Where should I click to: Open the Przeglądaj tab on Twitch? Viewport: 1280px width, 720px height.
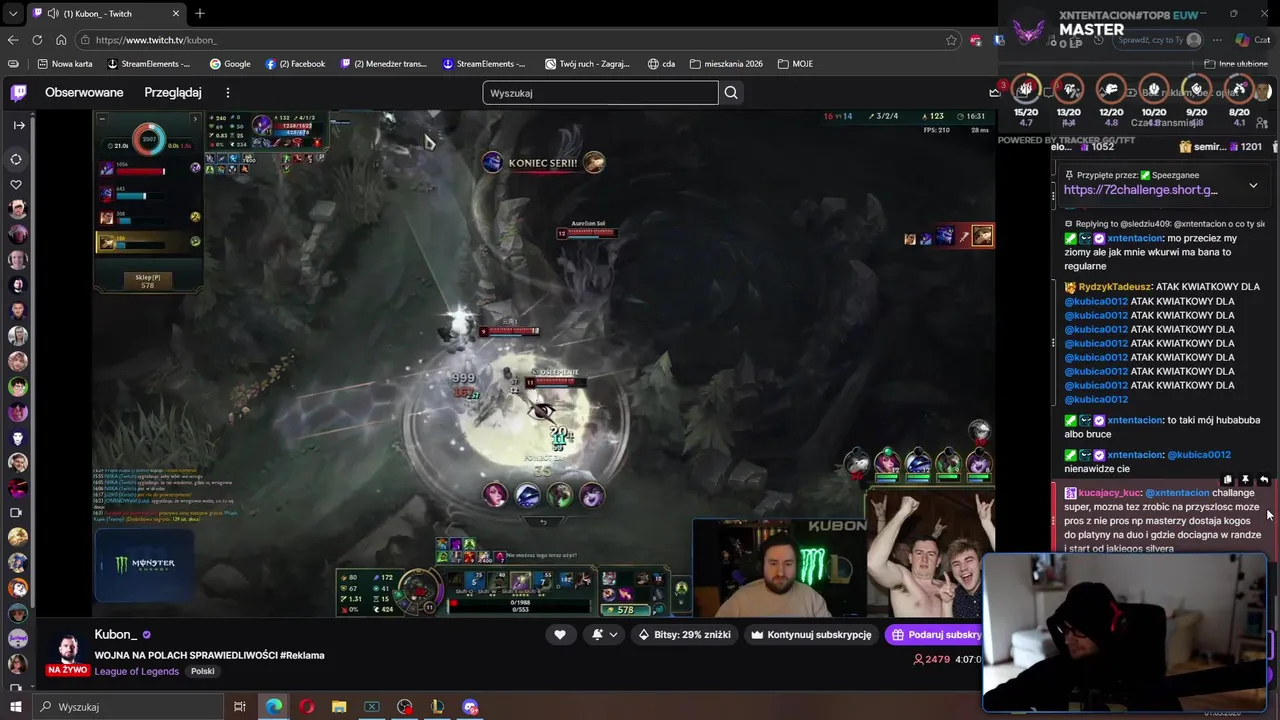[173, 93]
